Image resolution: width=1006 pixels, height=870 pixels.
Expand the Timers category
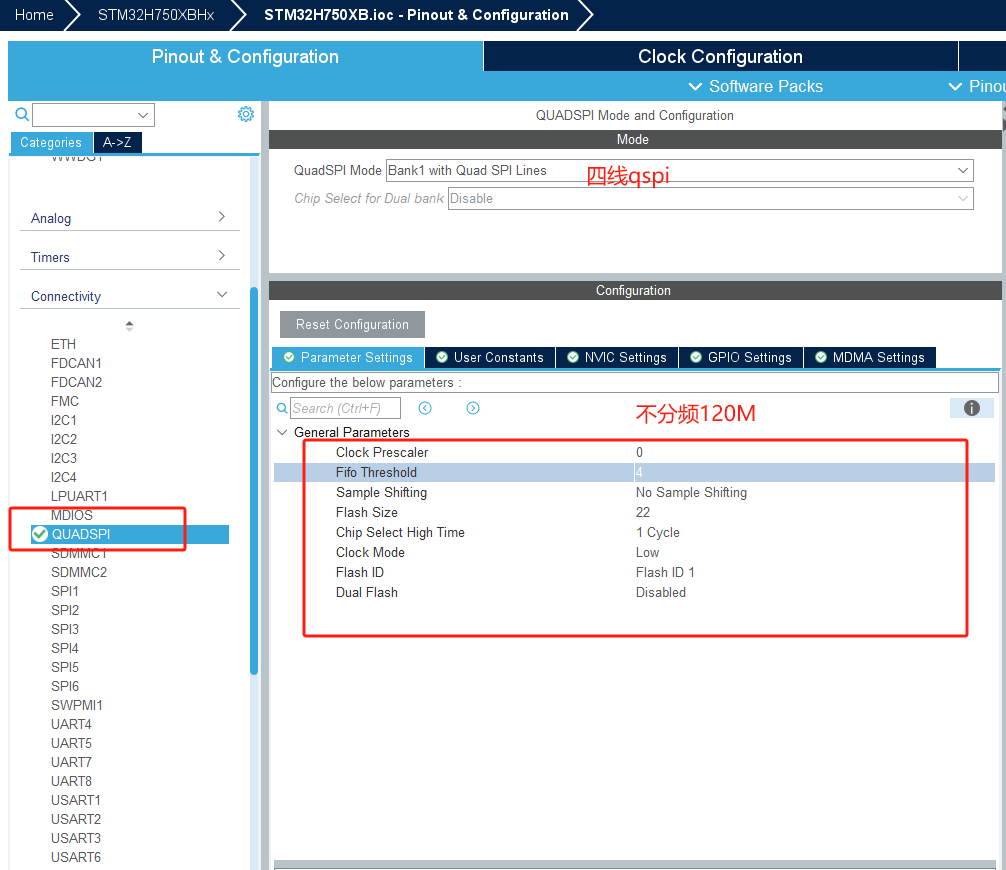(130, 257)
